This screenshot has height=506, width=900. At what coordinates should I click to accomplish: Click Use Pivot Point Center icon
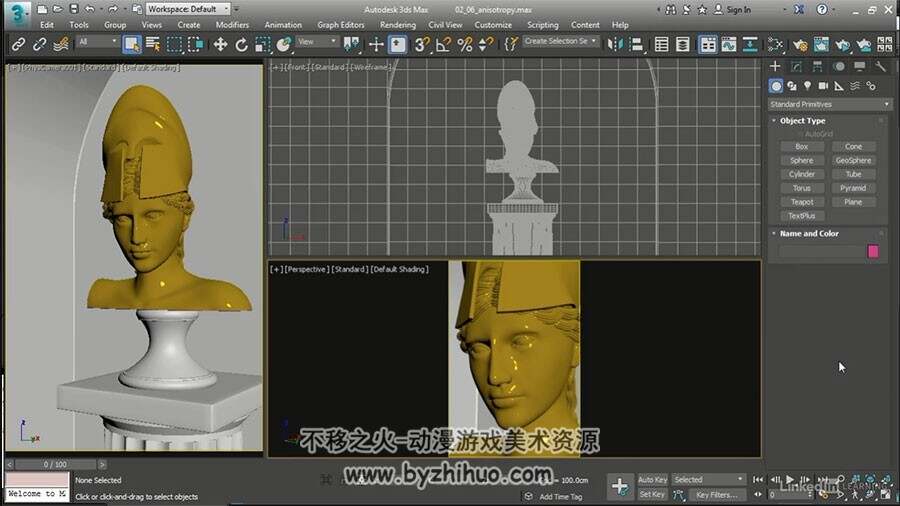click(351, 44)
